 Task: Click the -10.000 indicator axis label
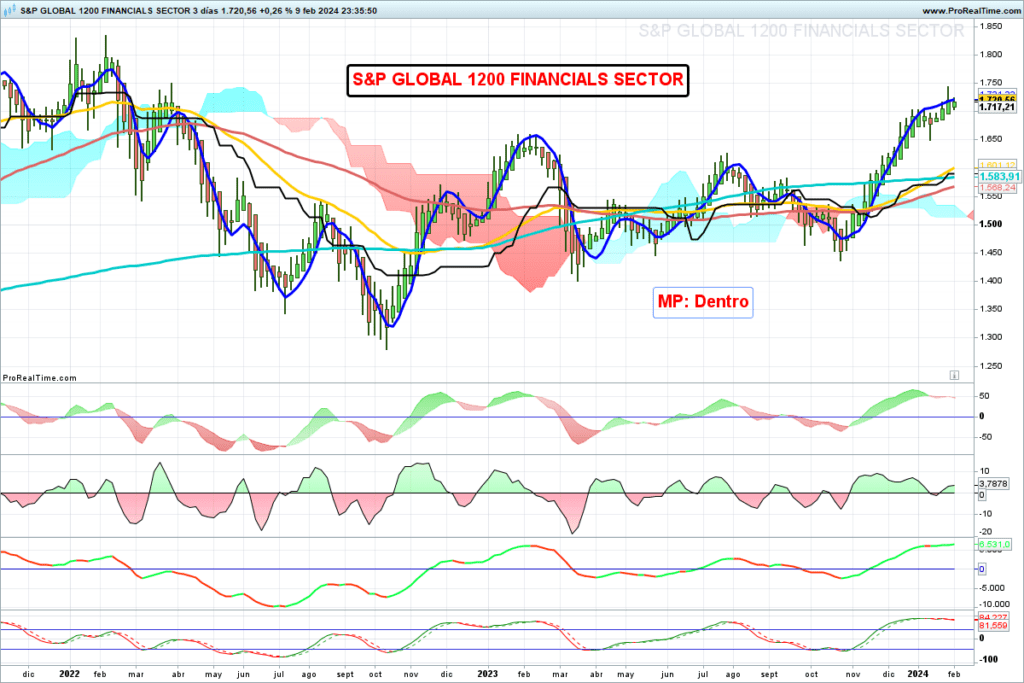(995, 604)
